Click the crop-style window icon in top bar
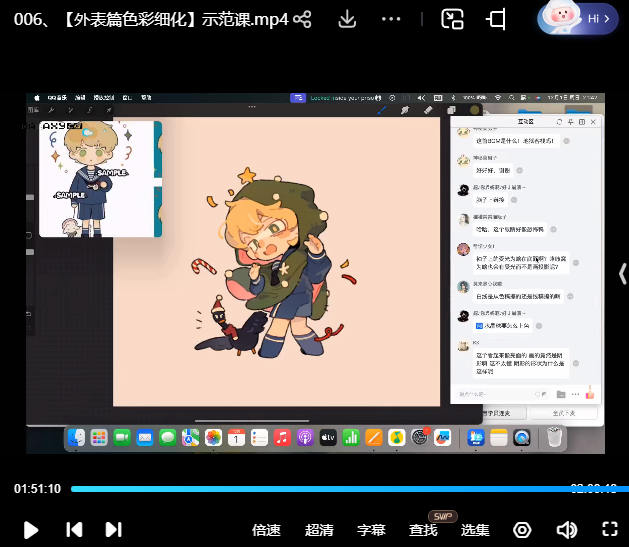The image size is (629, 547). click(495, 19)
